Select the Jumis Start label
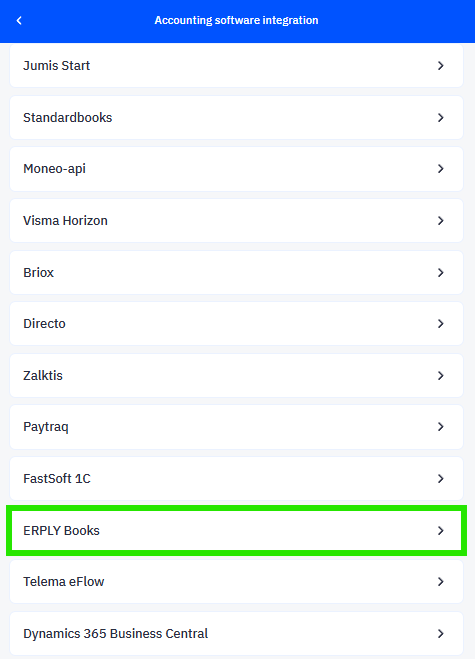This screenshot has height=659, width=475. pos(56,66)
